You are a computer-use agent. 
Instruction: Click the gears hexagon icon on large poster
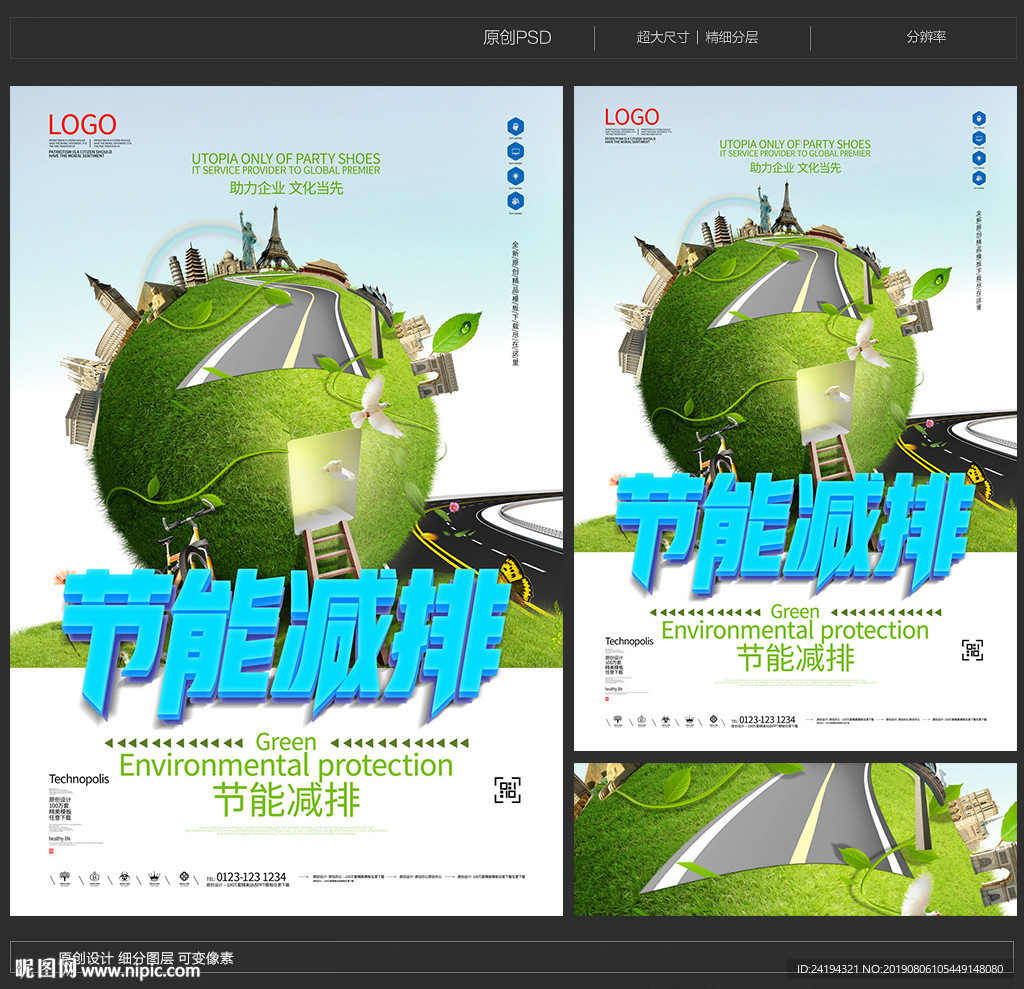tap(515, 201)
